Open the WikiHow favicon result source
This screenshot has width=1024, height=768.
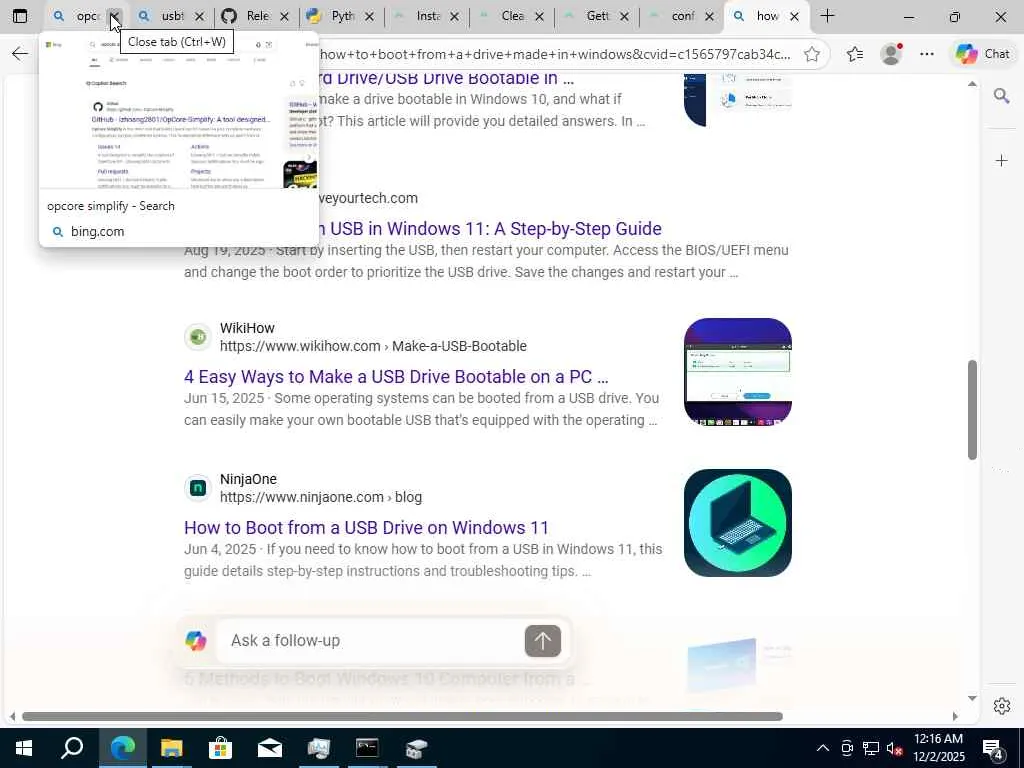click(x=197, y=336)
